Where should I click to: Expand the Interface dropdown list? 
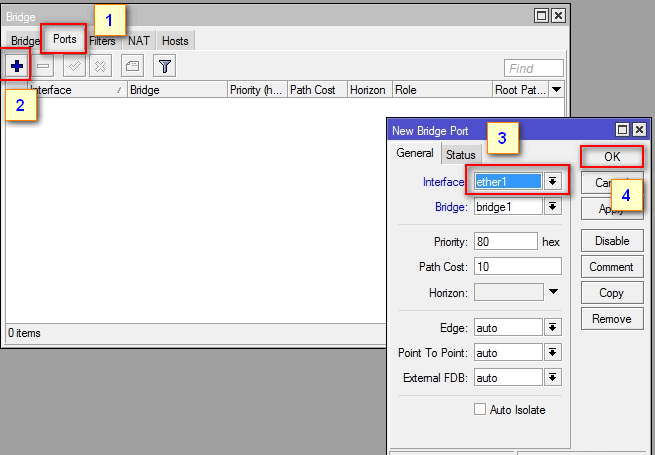[551, 181]
